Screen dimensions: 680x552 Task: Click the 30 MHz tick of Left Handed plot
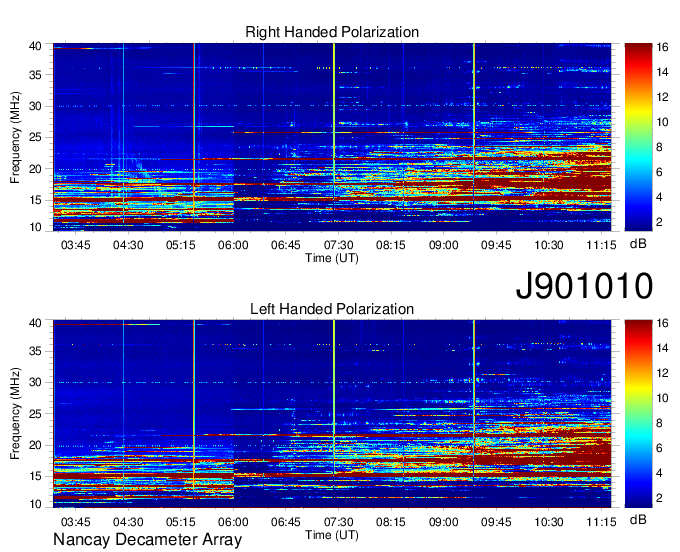click(x=35, y=382)
